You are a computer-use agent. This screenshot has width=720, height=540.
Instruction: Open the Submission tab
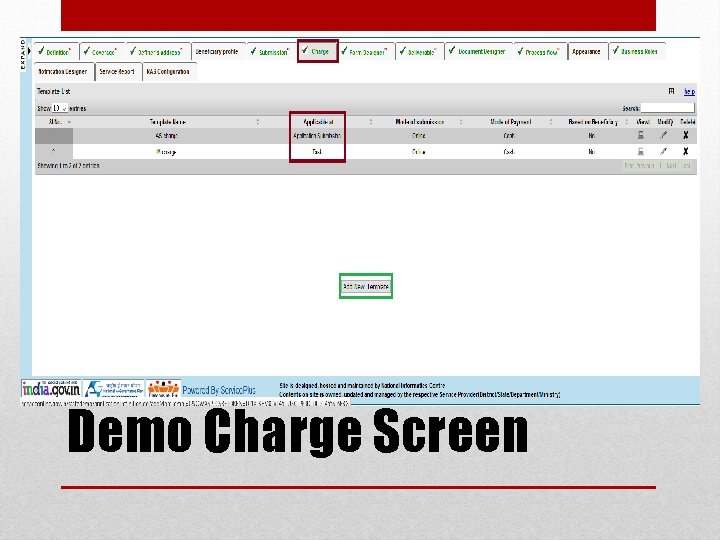pos(271,52)
